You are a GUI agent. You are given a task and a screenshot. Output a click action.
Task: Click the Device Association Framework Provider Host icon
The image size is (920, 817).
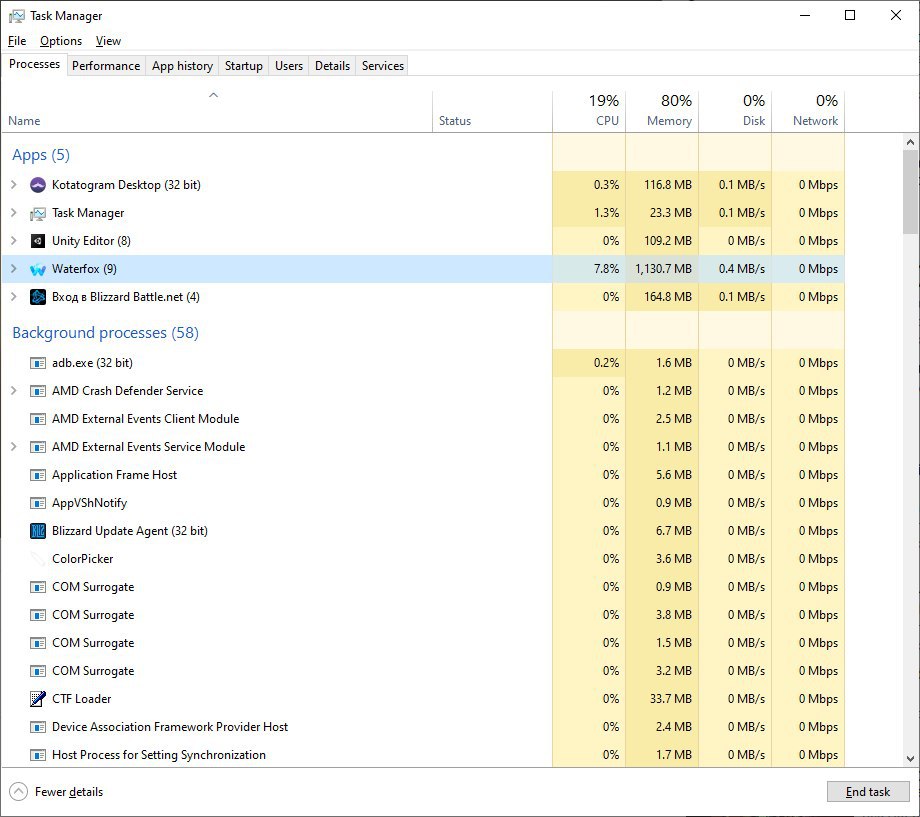point(38,727)
